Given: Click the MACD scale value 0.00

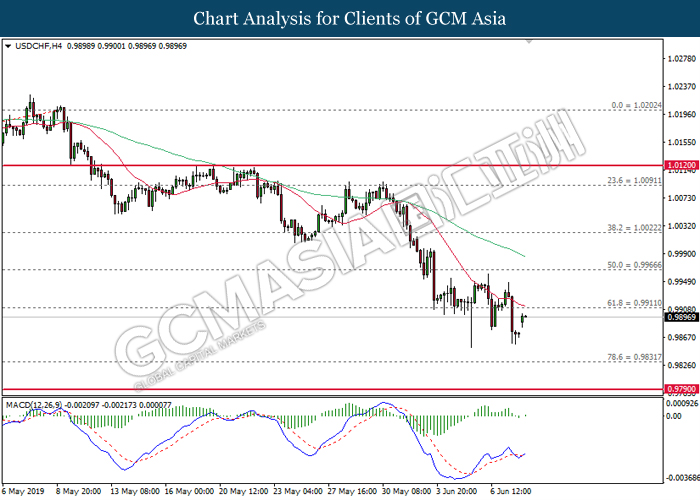Looking at the screenshot, I should point(674,416).
